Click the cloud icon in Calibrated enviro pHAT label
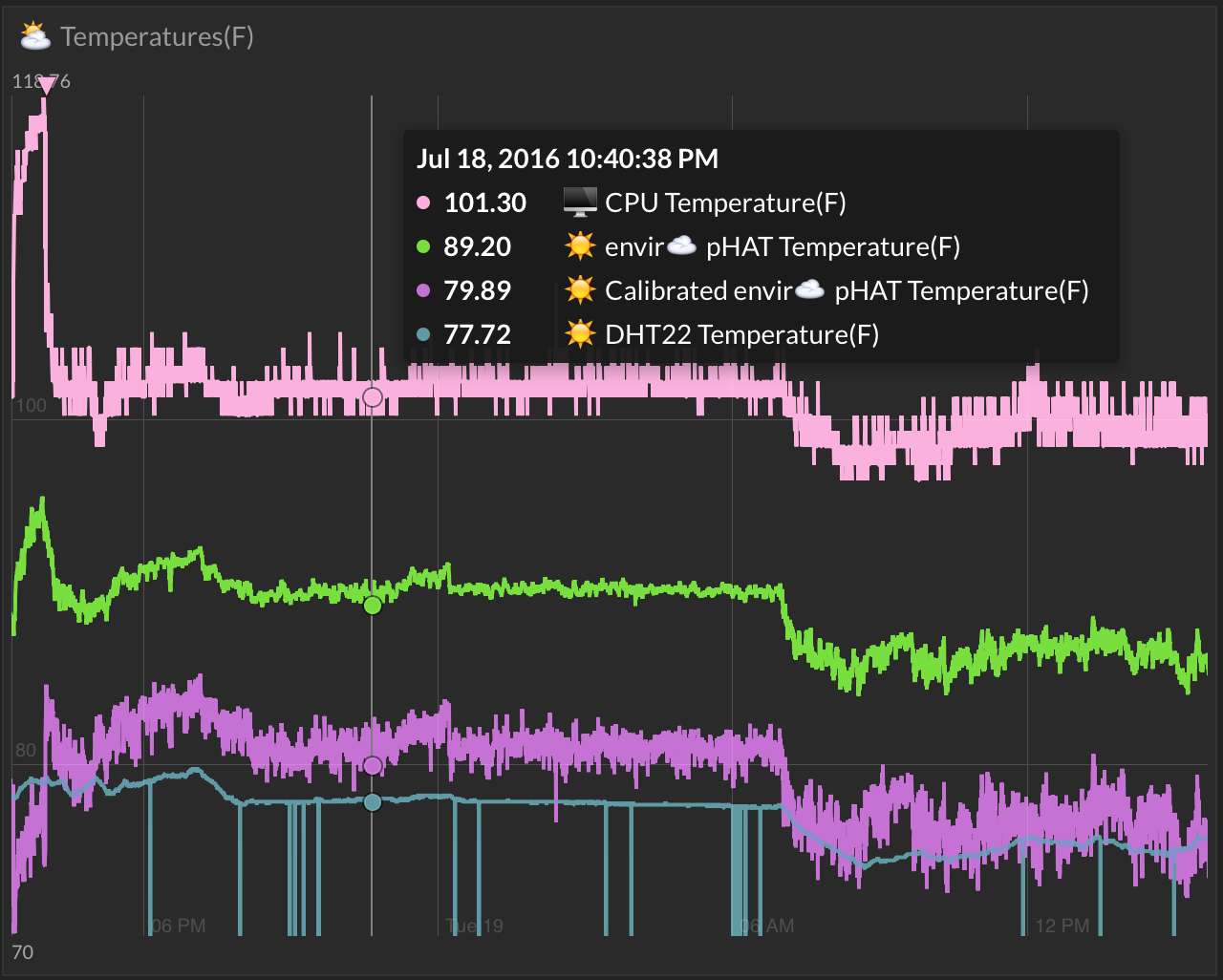 [809, 289]
